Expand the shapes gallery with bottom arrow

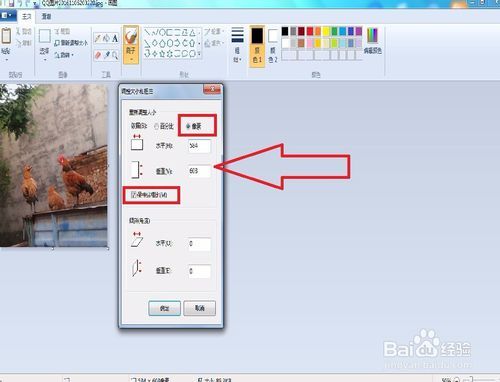(x=199, y=53)
